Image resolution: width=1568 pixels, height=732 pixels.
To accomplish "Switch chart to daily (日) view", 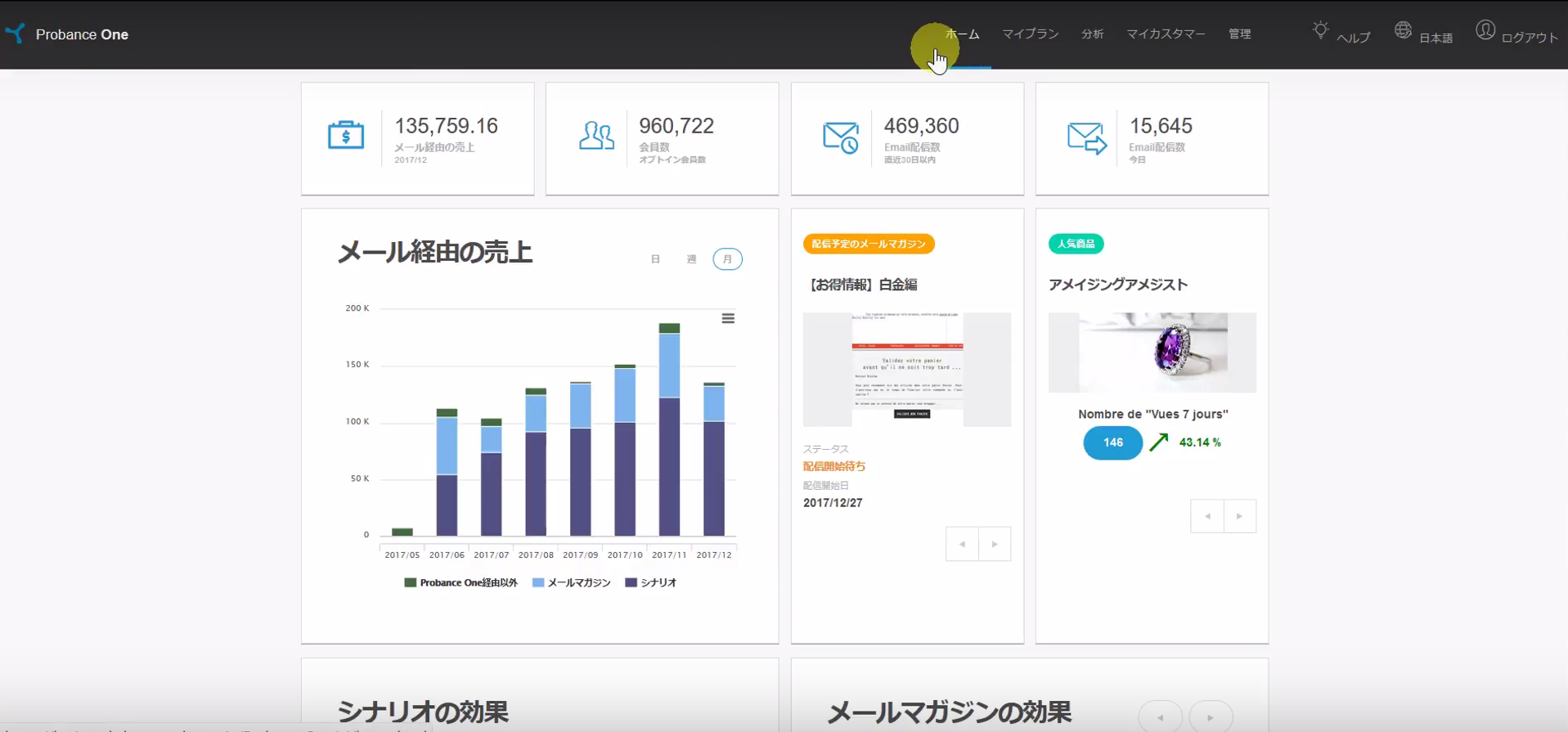I will [x=655, y=259].
